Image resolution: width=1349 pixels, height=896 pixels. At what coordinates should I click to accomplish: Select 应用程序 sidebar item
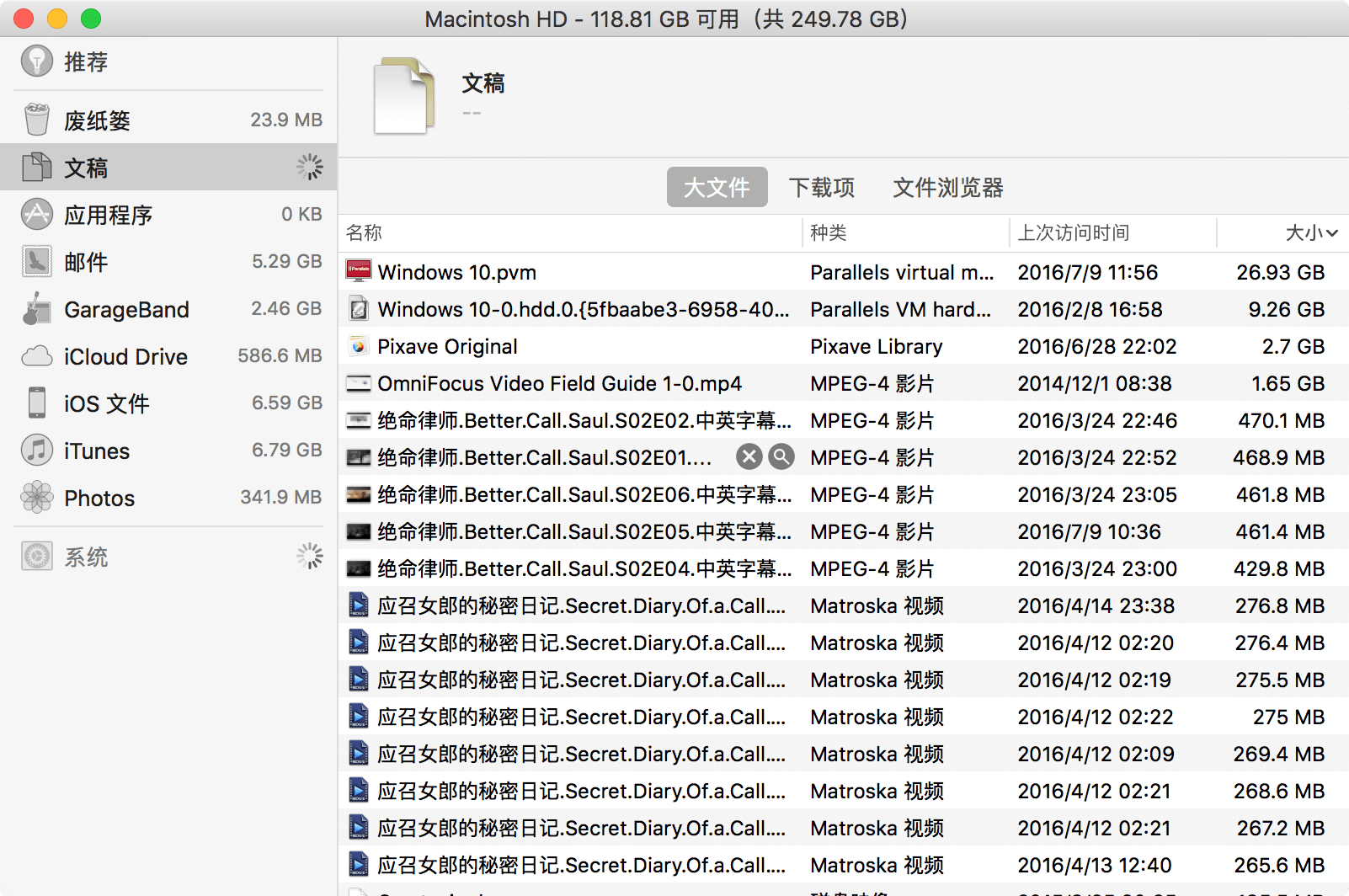pos(168,214)
